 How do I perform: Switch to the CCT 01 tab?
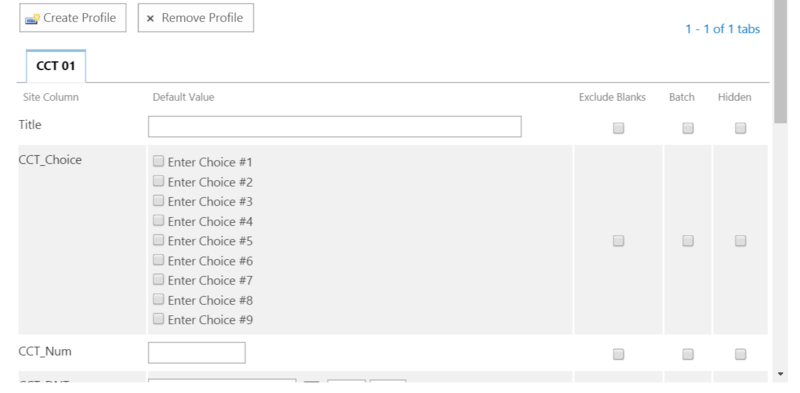[56, 66]
